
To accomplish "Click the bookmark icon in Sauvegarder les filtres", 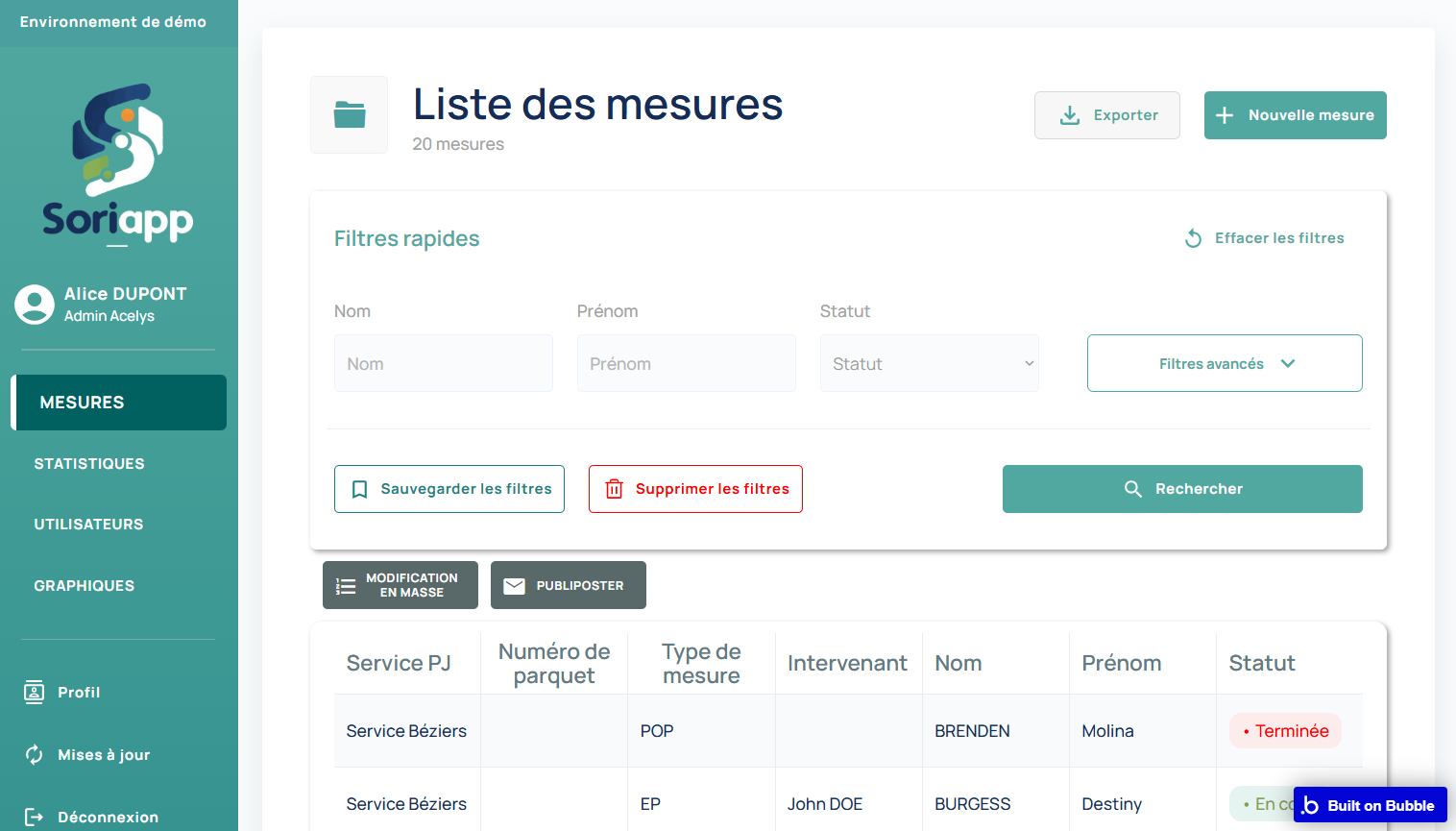I will point(359,489).
